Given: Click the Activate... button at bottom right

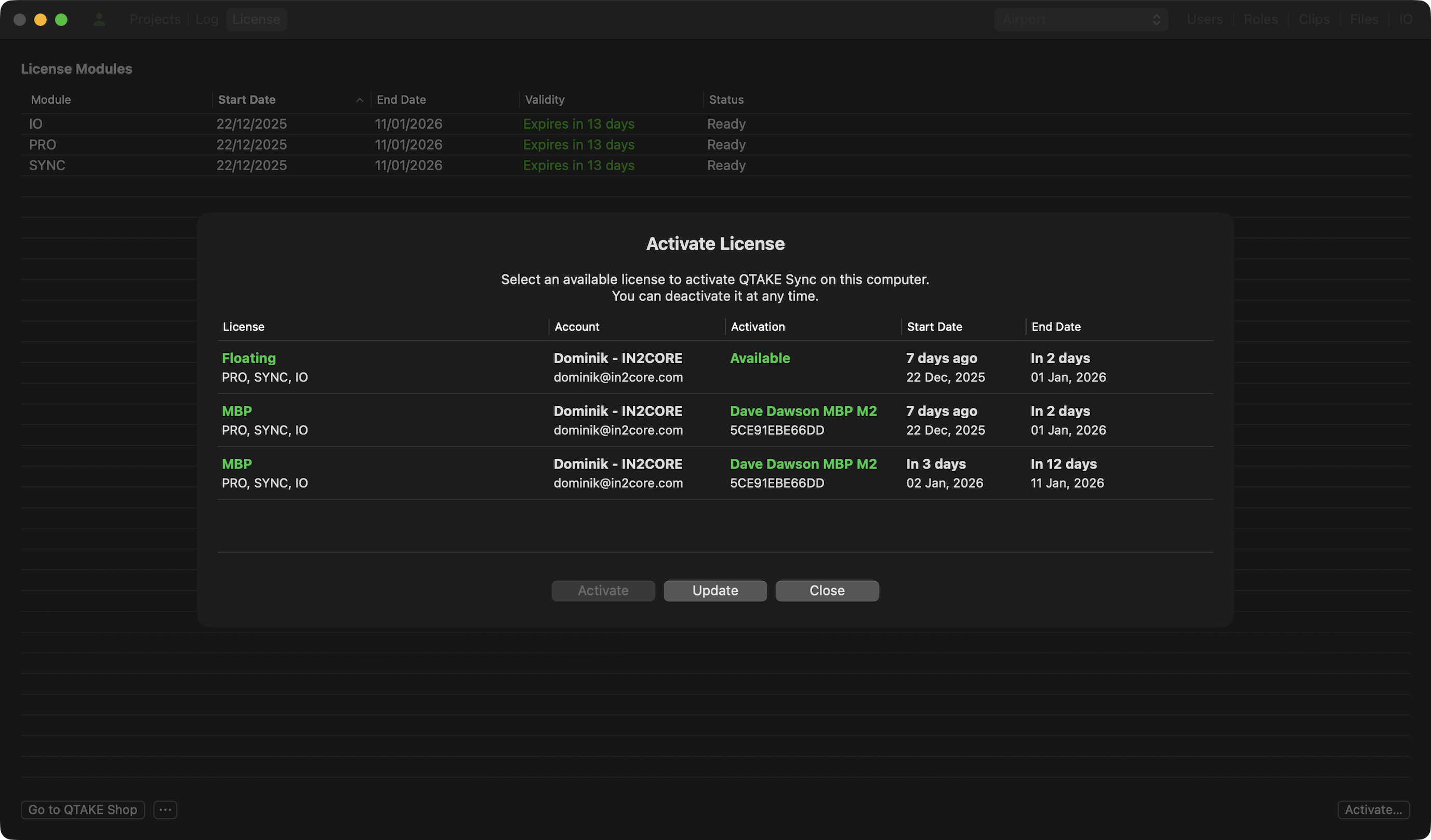Looking at the screenshot, I should 1373,809.
